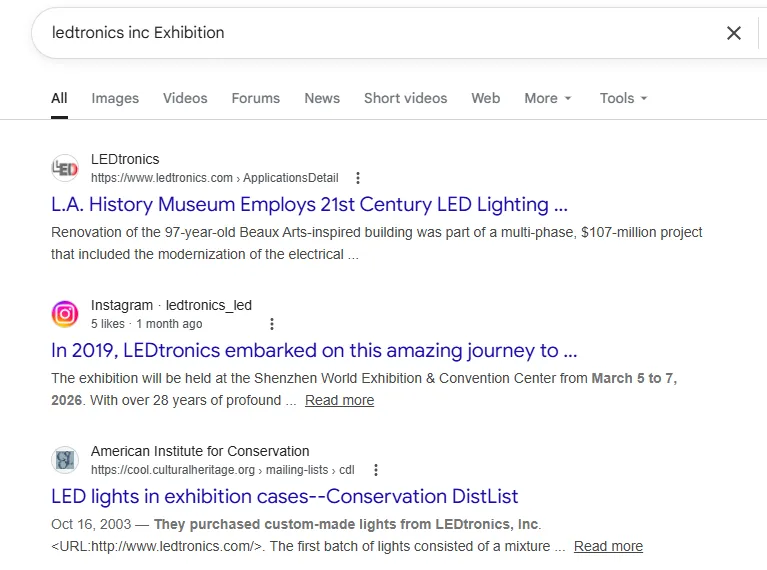The height and width of the screenshot is (570, 767).
Task: Open three-dot menu for Instagram result
Action: pyautogui.click(x=272, y=324)
